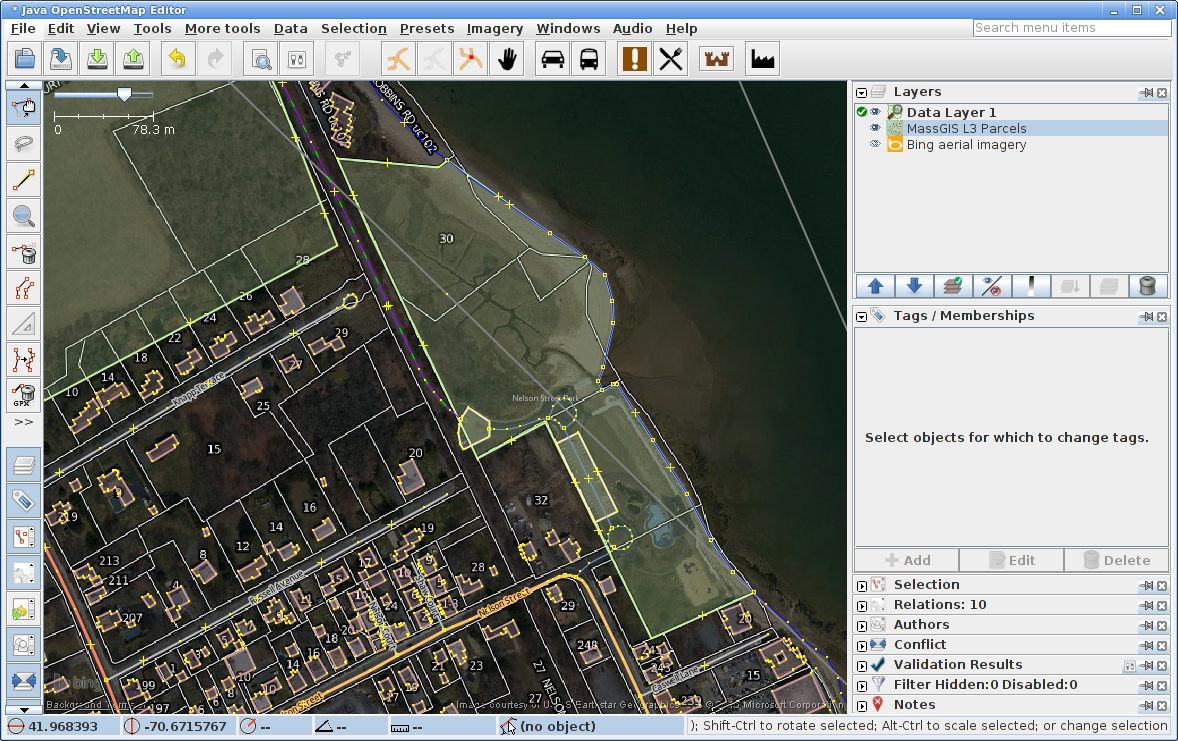The width and height of the screenshot is (1178, 741).
Task: Move the selected layer up
Action: coord(876,286)
